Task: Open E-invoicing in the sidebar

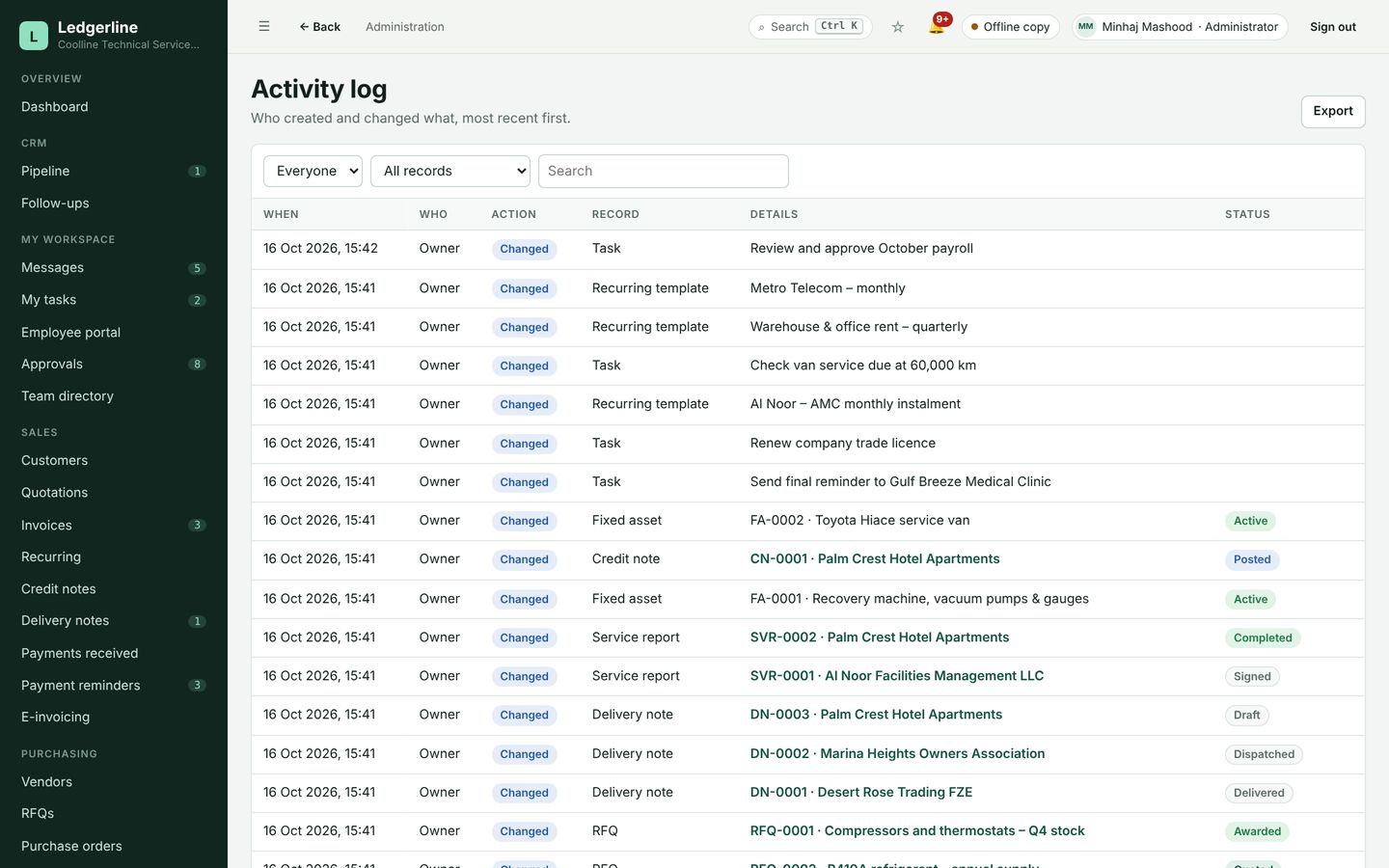Action: (x=114, y=718)
